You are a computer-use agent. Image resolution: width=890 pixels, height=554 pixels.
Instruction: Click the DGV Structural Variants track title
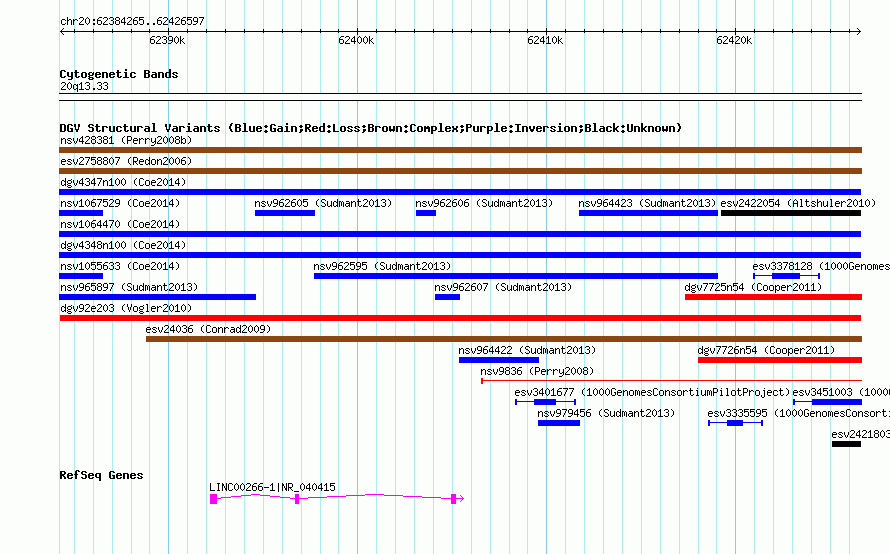click(371, 128)
